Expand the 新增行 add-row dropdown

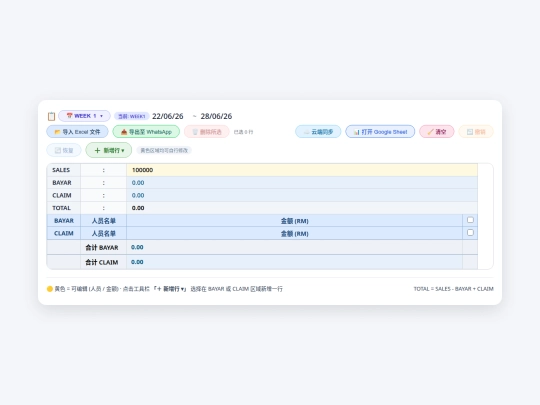109,150
